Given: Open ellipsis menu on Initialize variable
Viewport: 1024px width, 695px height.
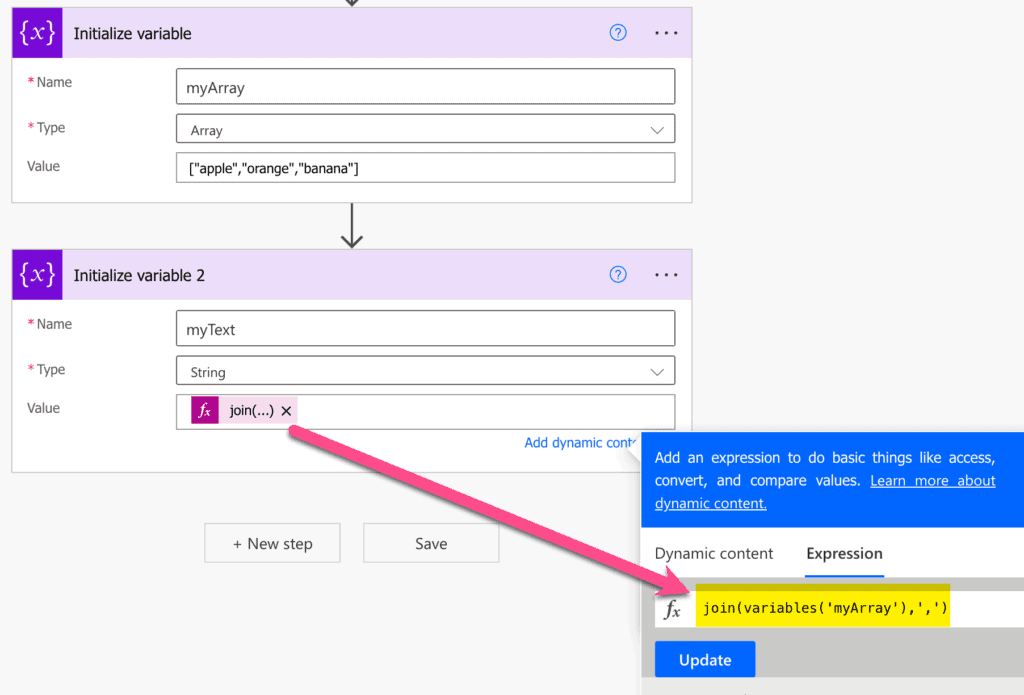Looking at the screenshot, I should 666,32.
